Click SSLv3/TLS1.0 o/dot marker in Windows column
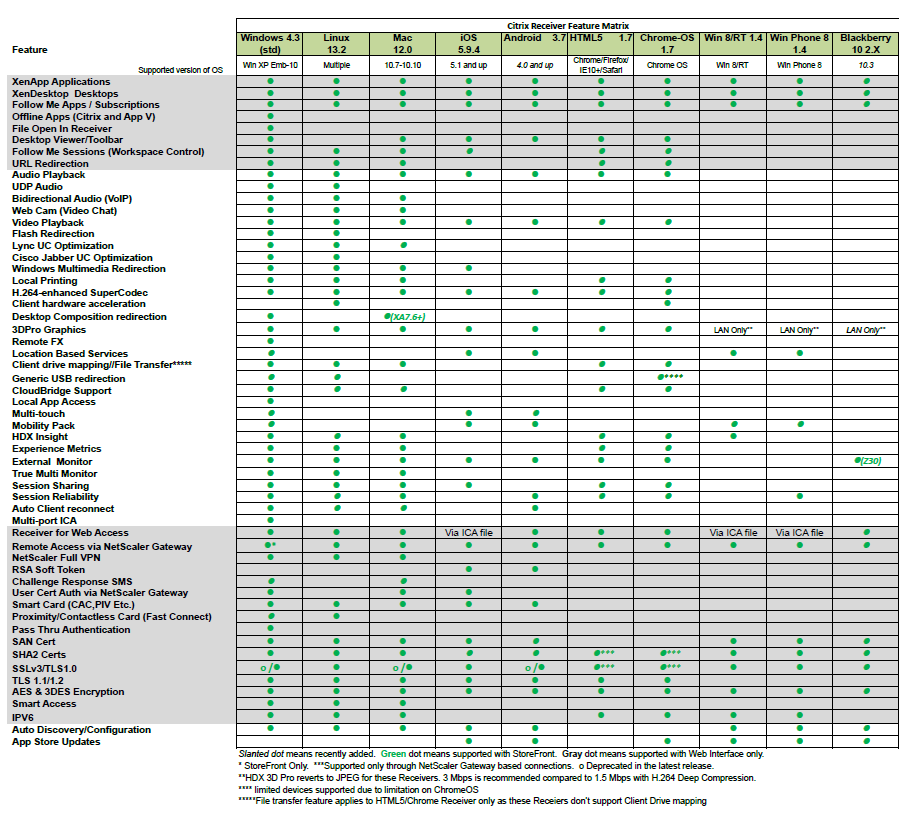This screenshot has width=911, height=815. point(269,668)
